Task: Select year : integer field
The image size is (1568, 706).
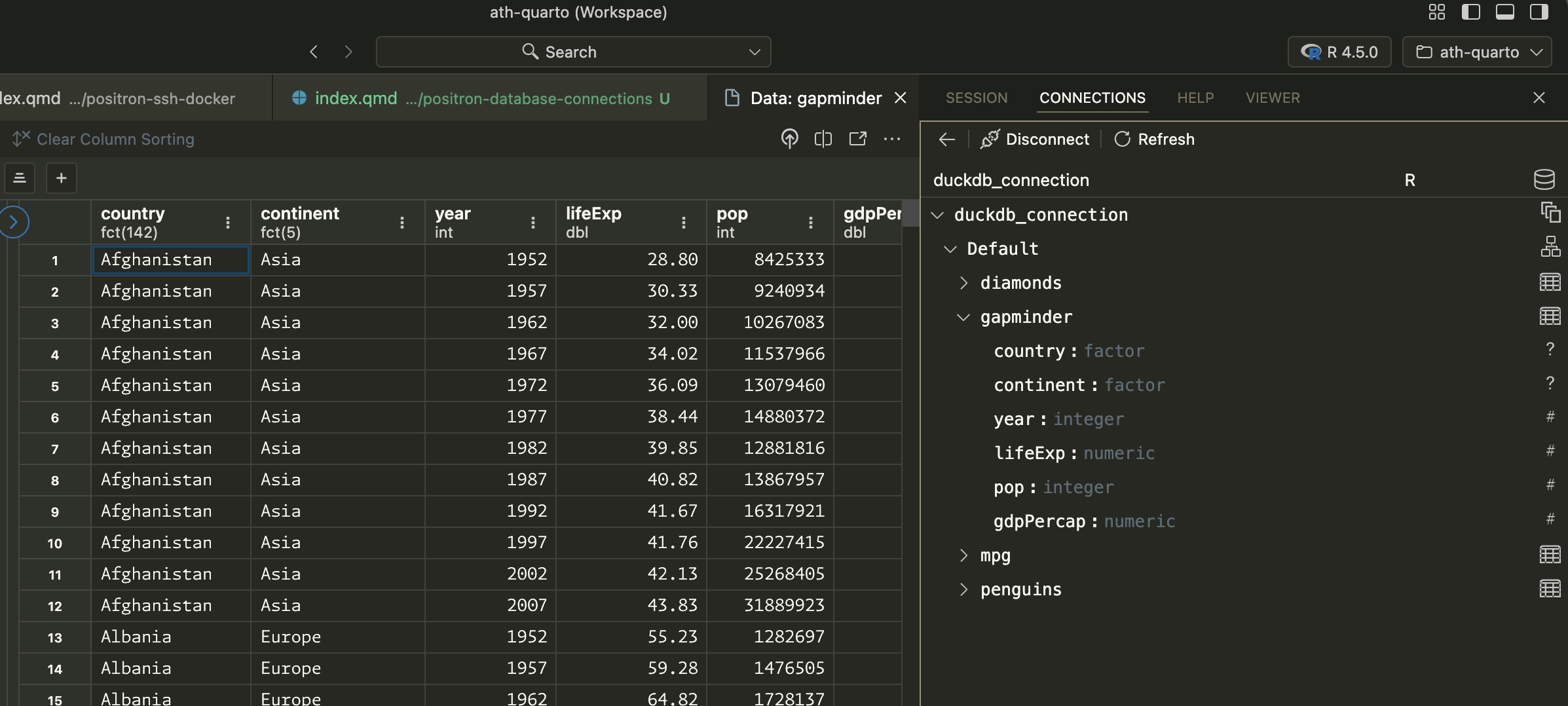Action: pyautogui.click(x=1058, y=419)
